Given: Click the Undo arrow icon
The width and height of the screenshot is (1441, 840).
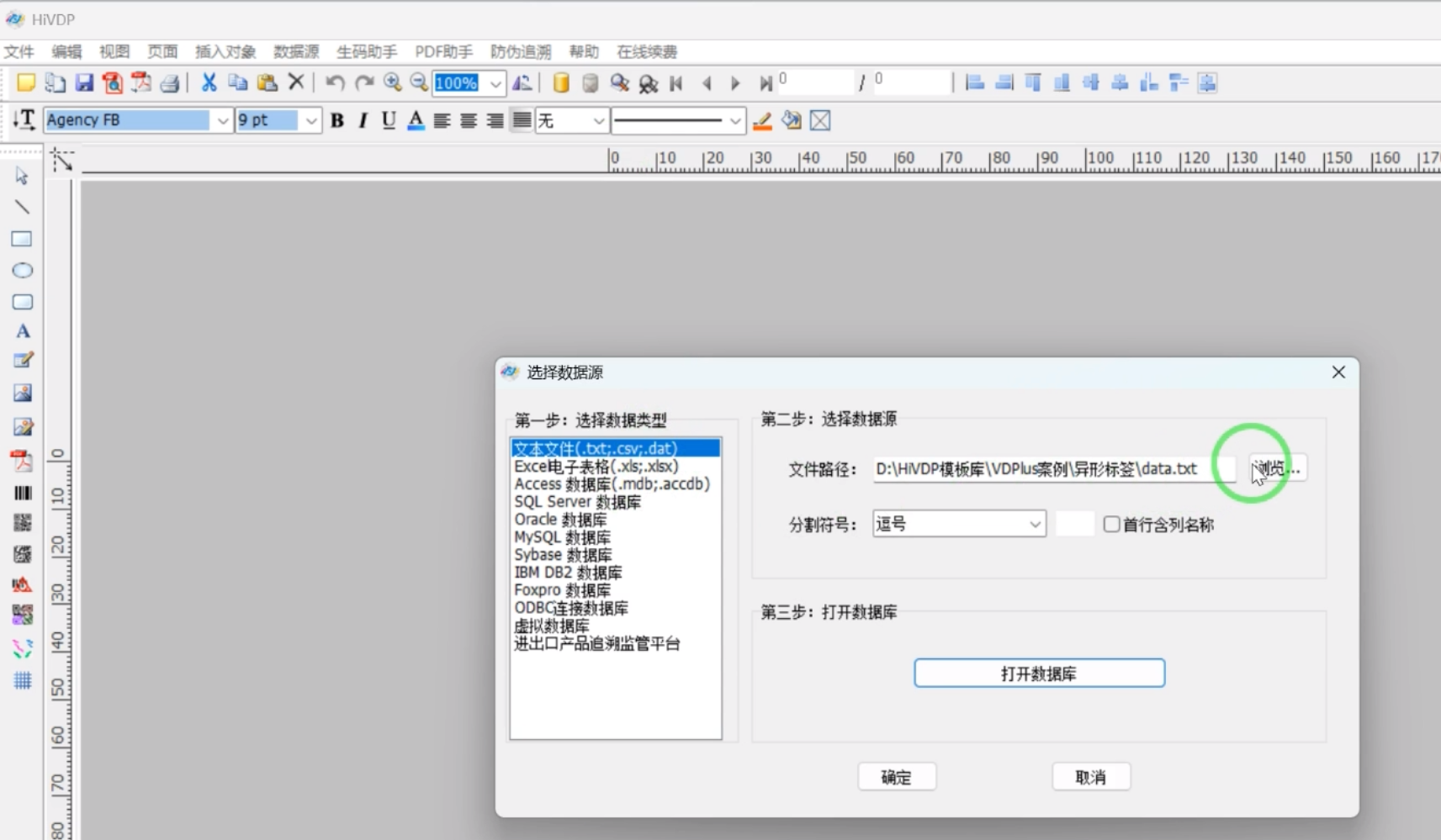Looking at the screenshot, I should [335, 82].
